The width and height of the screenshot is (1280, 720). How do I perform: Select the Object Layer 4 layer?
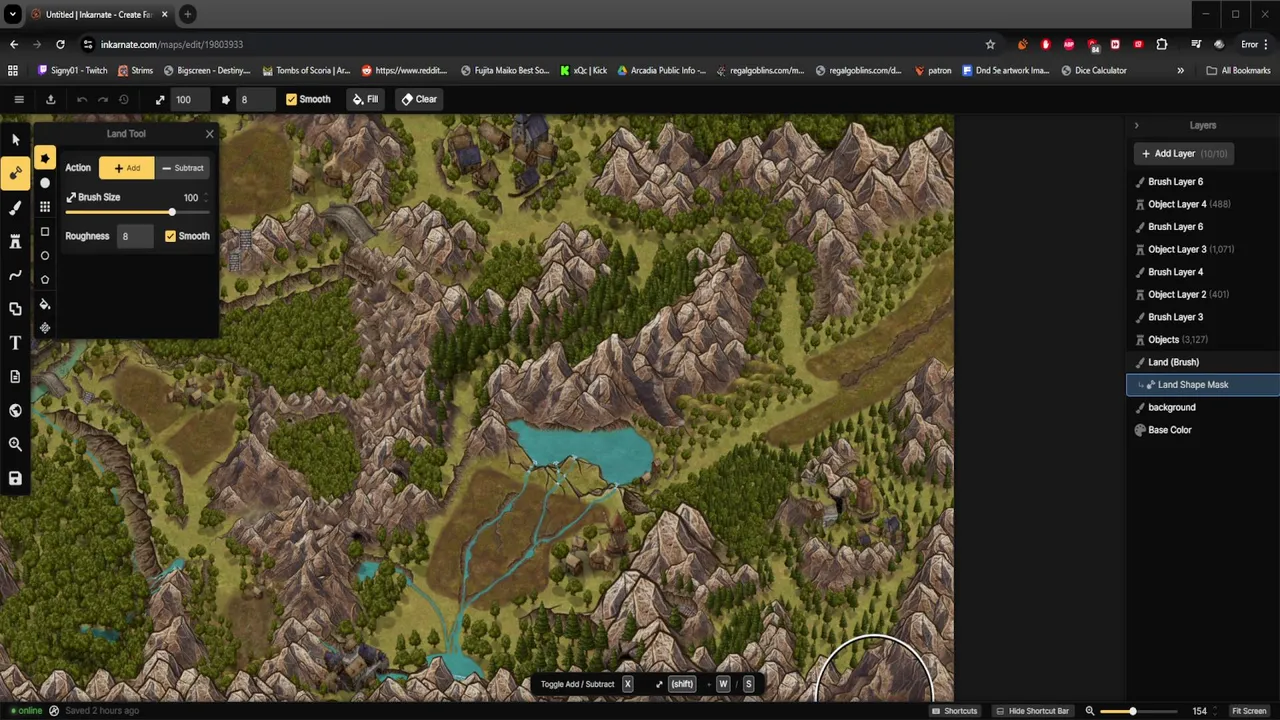tap(1203, 204)
